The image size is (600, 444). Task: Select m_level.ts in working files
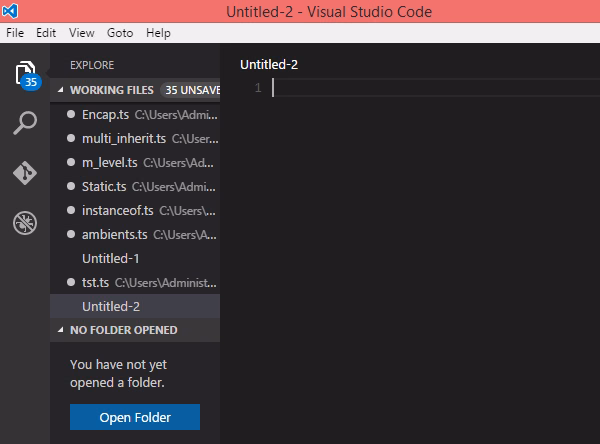pyautogui.click(x=135, y=163)
